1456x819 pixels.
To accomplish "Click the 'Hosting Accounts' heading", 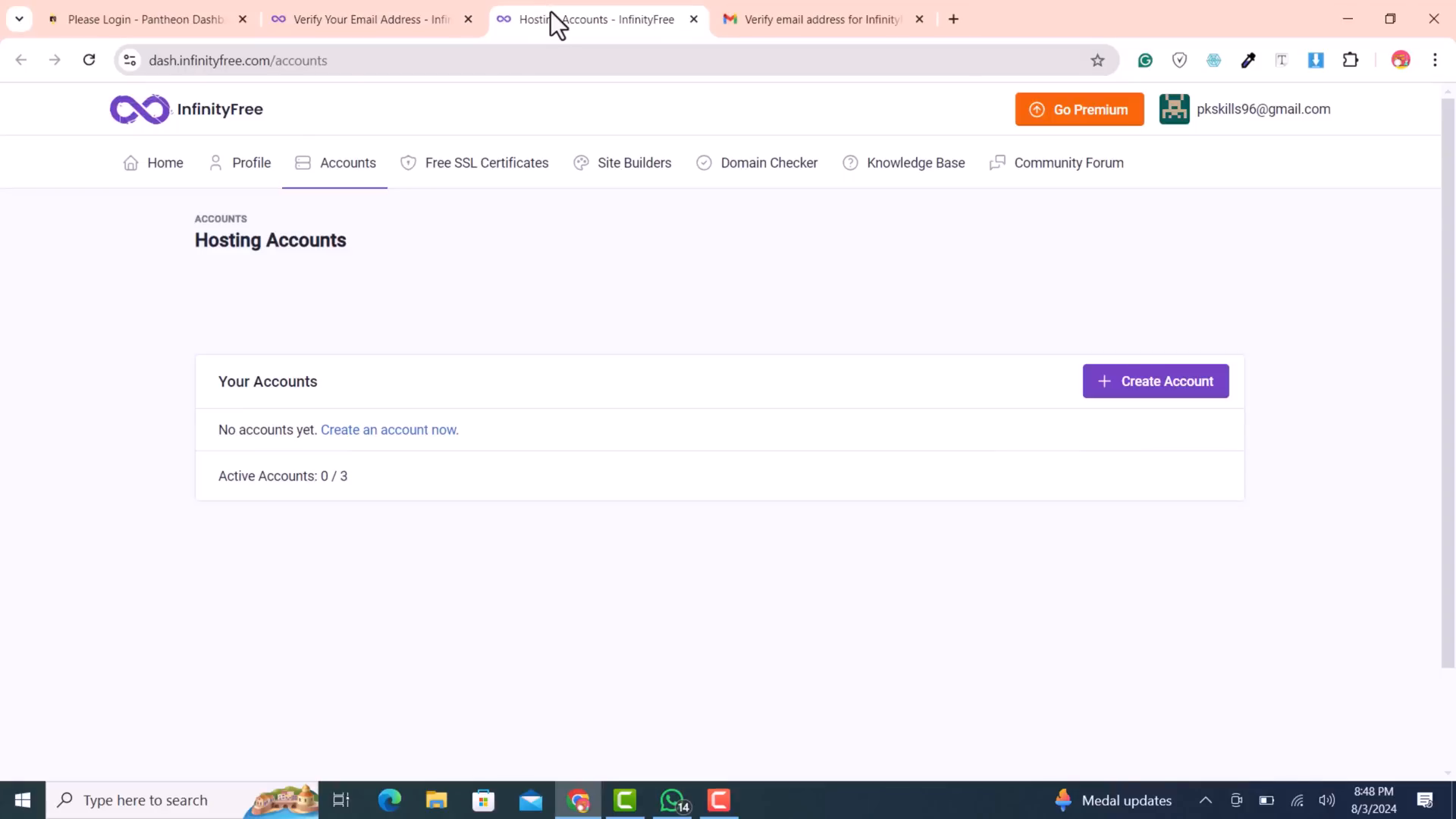I will [271, 240].
